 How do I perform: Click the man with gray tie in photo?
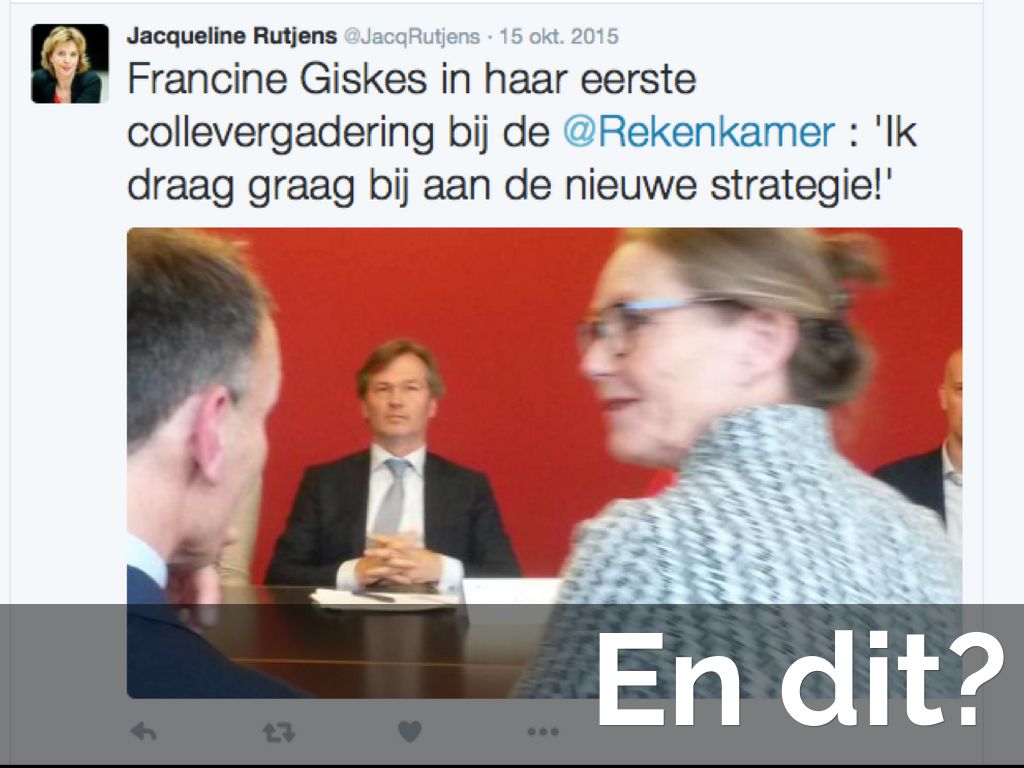pyautogui.click(x=393, y=467)
